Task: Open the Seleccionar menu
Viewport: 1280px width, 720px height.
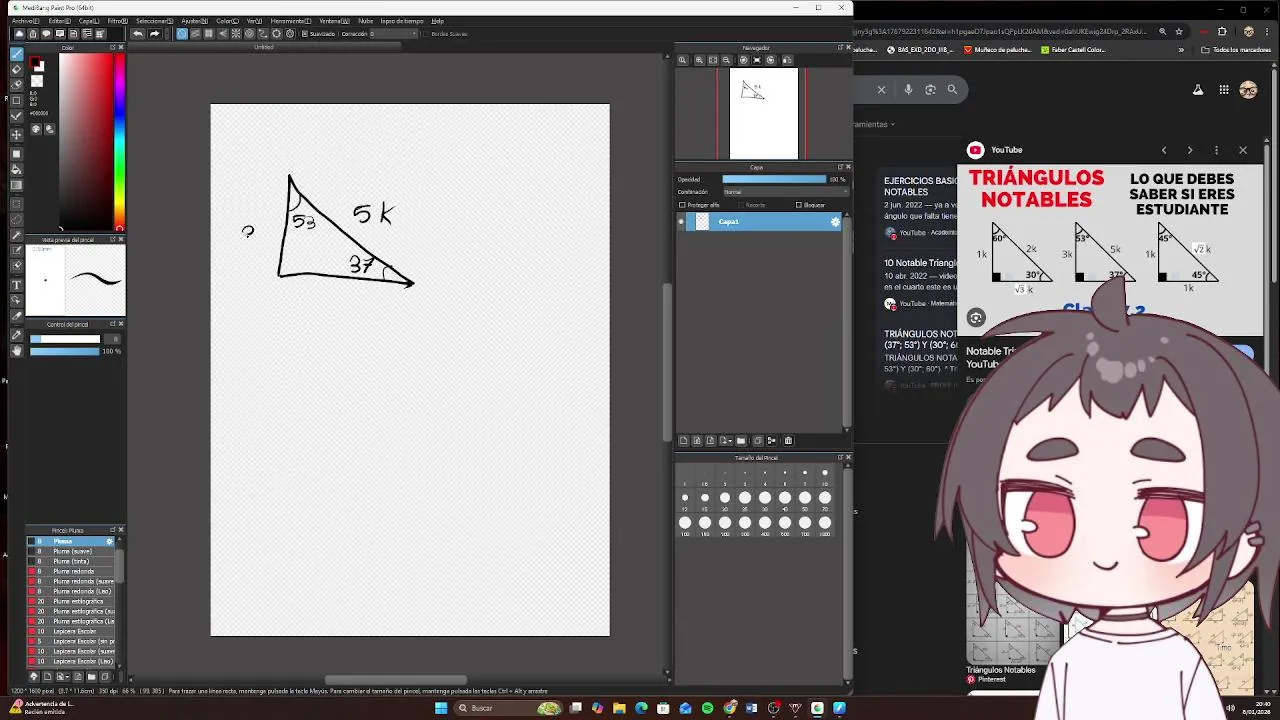Action: [154, 21]
